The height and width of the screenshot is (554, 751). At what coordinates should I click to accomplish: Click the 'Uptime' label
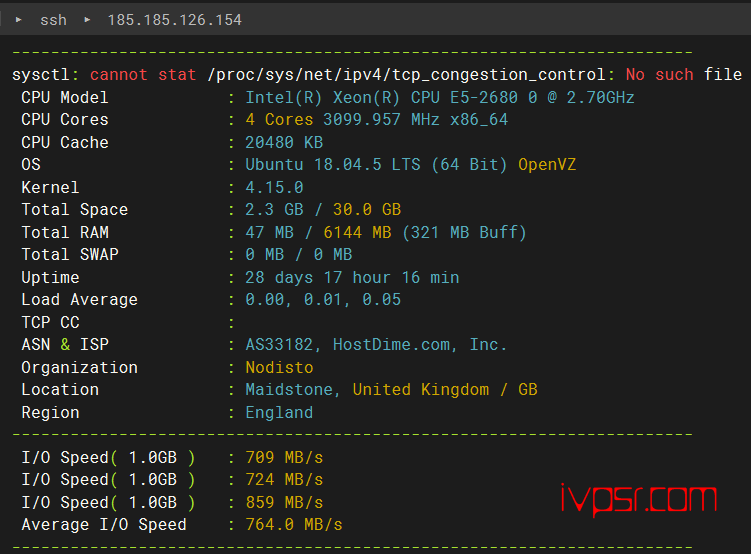(x=50, y=278)
